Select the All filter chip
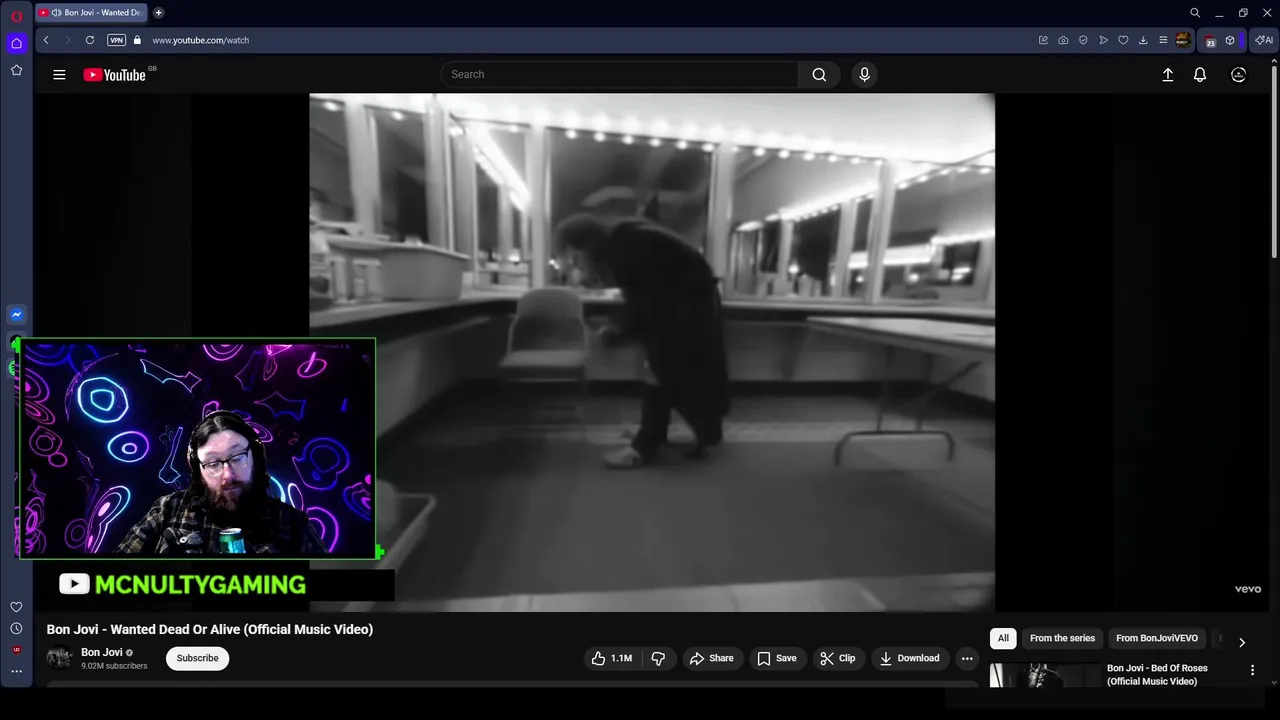Image resolution: width=1280 pixels, height=720 pixels. pos(1003,638)
